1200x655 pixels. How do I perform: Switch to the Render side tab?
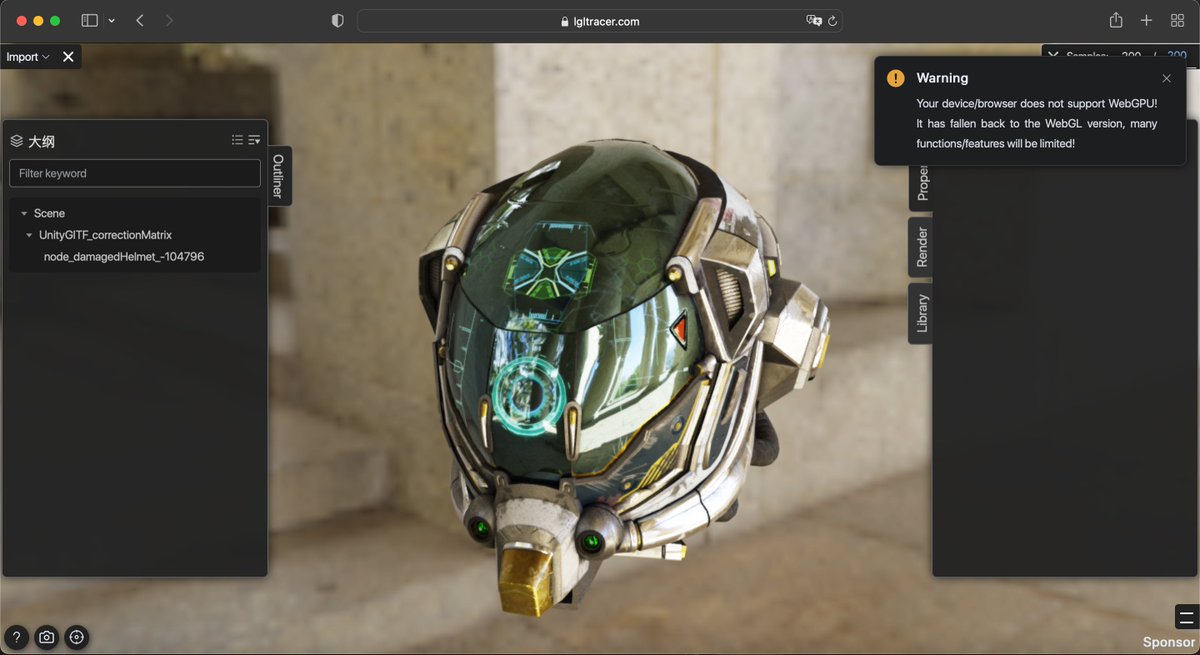point(921,247)
